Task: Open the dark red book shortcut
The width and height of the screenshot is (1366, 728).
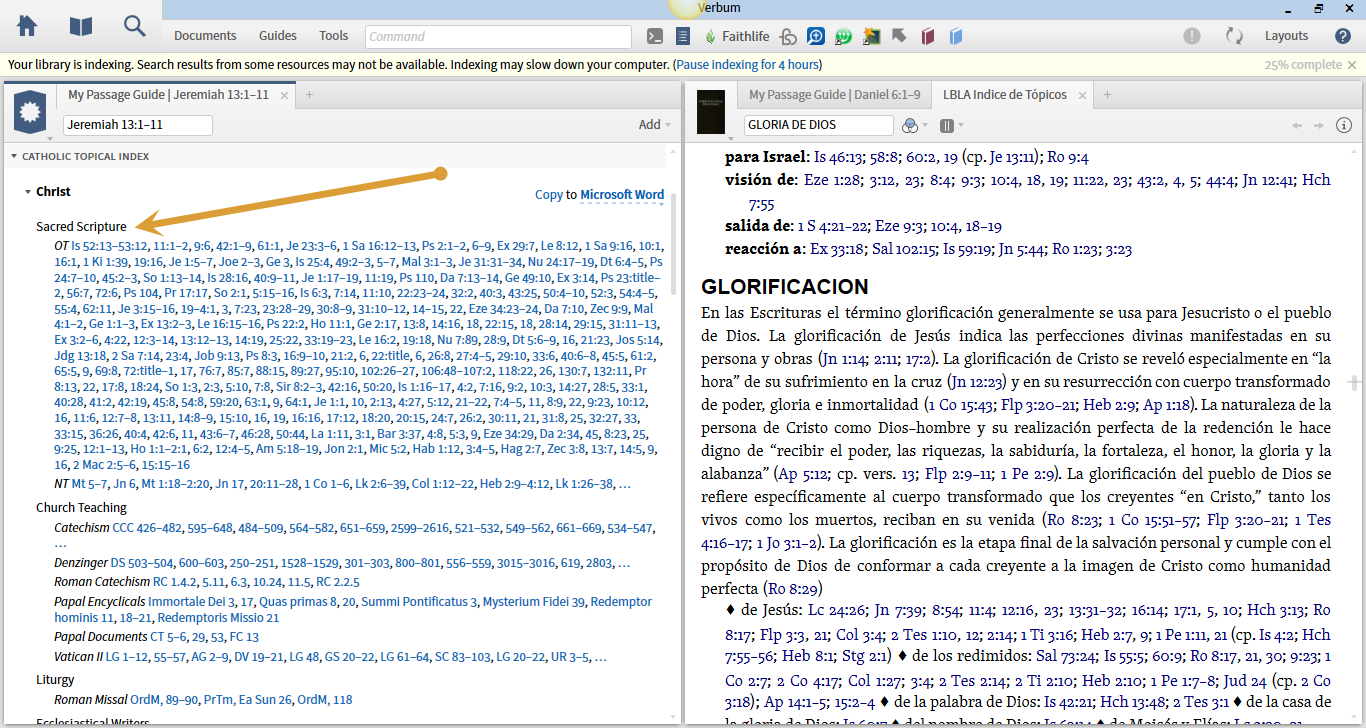Action: [x=928, y=37]
